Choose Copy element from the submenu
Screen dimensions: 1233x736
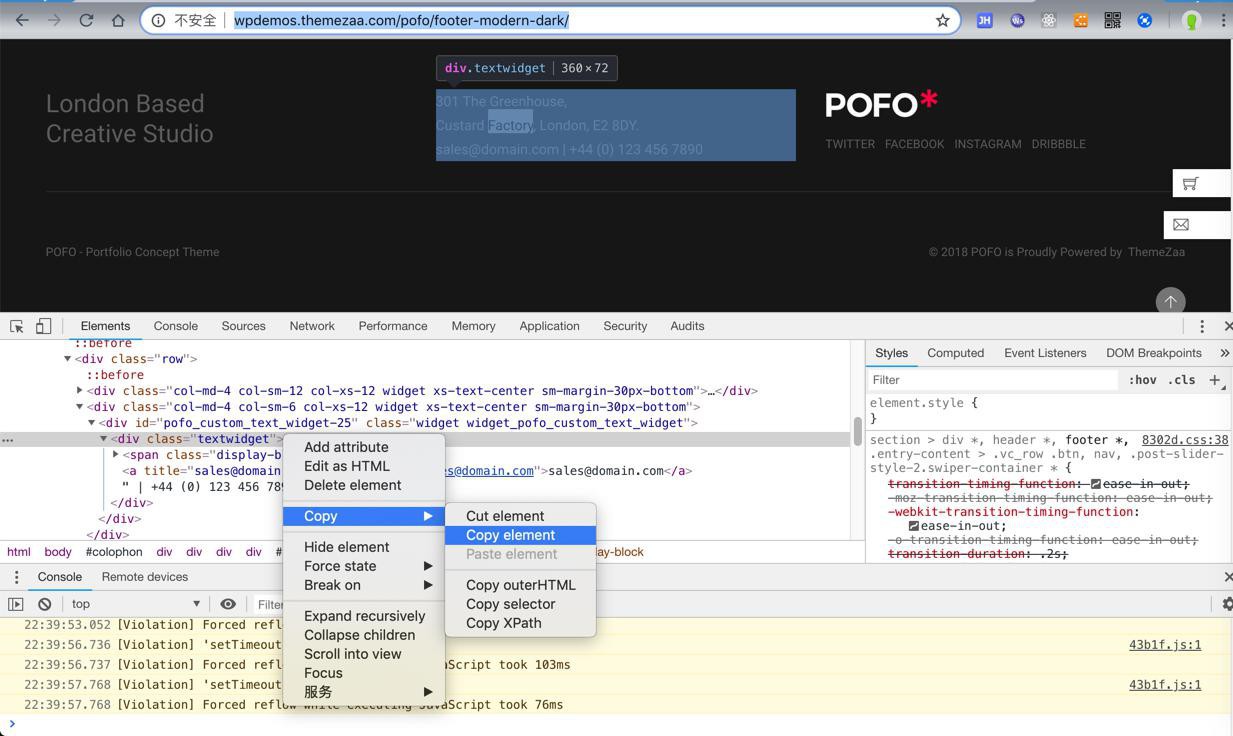[520, 535]
